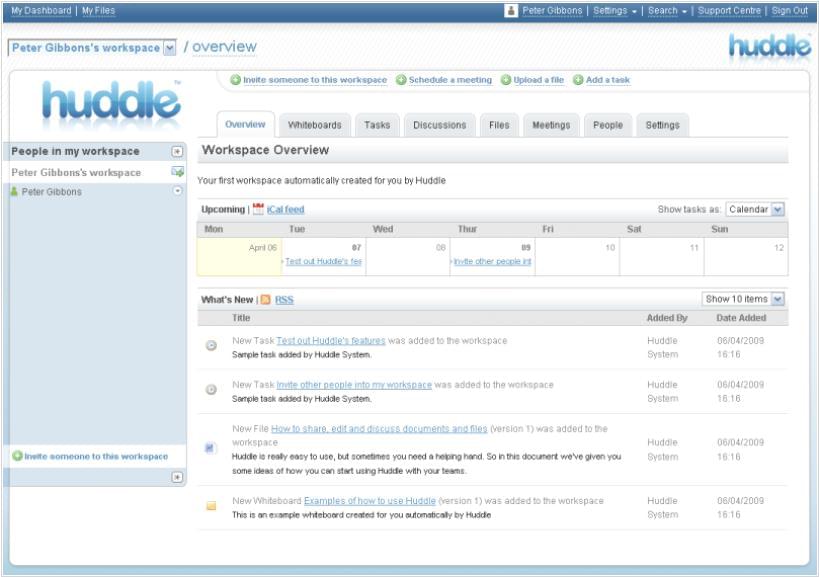The height and width of the screenshot is (577, 819).
Task: Open the Support Centre link
Action: point(729,10)
